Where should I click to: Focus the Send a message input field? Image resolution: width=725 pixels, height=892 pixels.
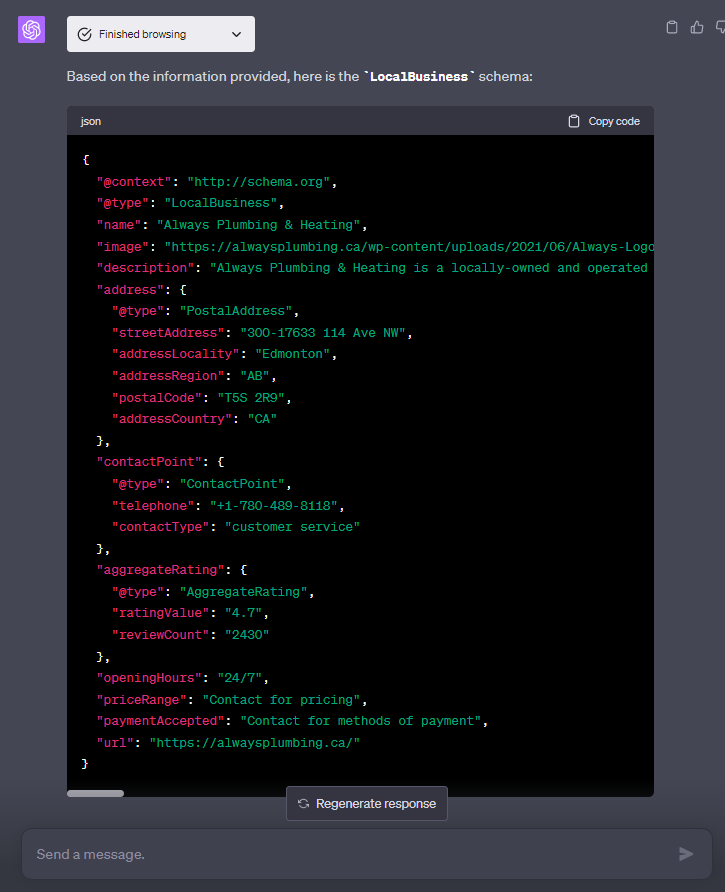click(350, 854)
